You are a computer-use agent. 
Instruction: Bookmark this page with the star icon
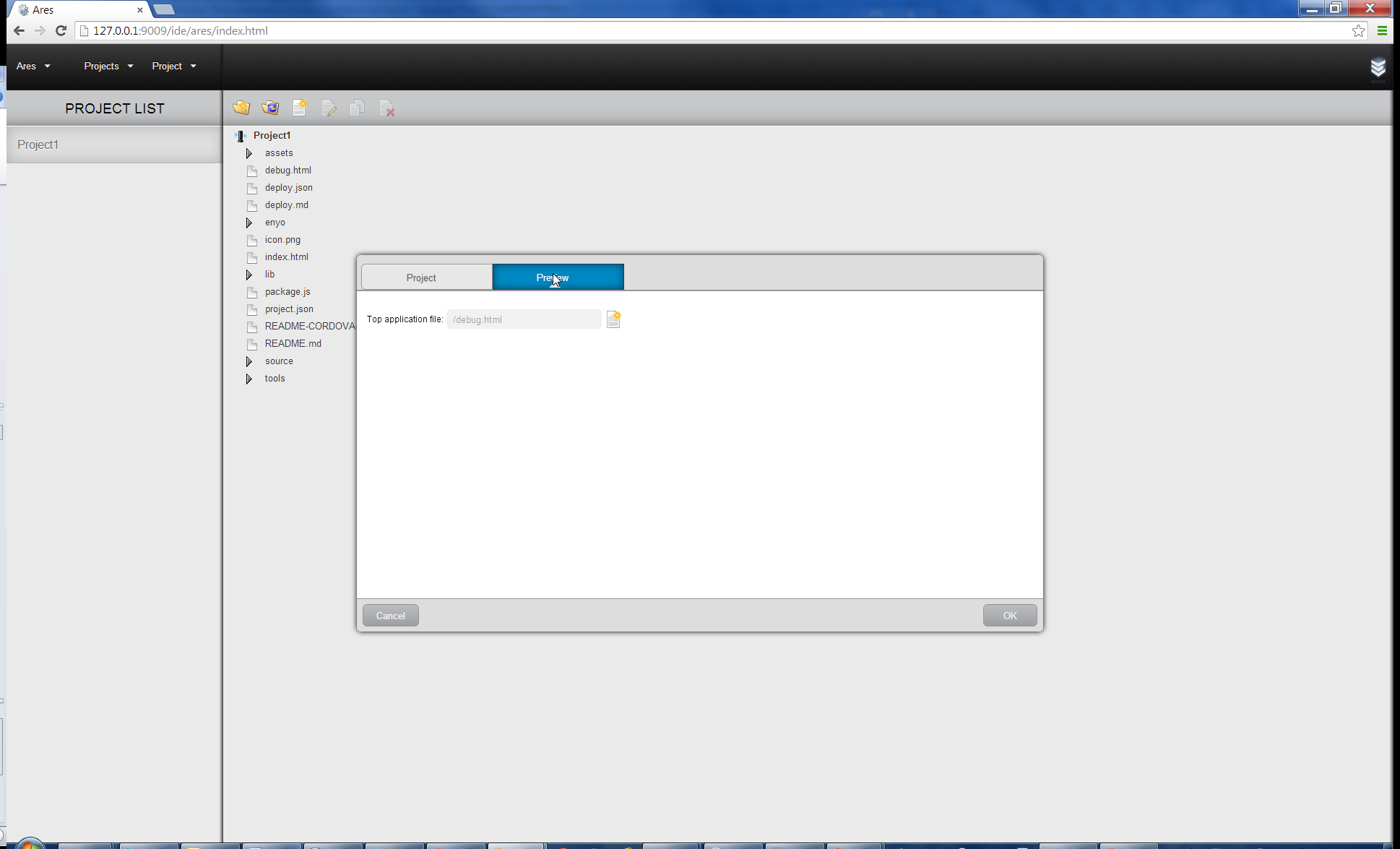[1359, 30]
